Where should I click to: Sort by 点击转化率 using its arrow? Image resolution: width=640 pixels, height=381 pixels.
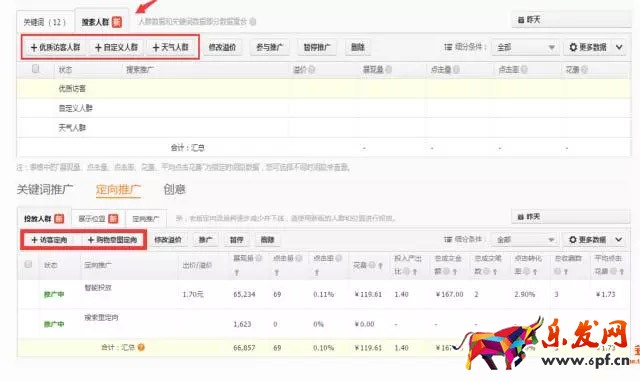535,272
